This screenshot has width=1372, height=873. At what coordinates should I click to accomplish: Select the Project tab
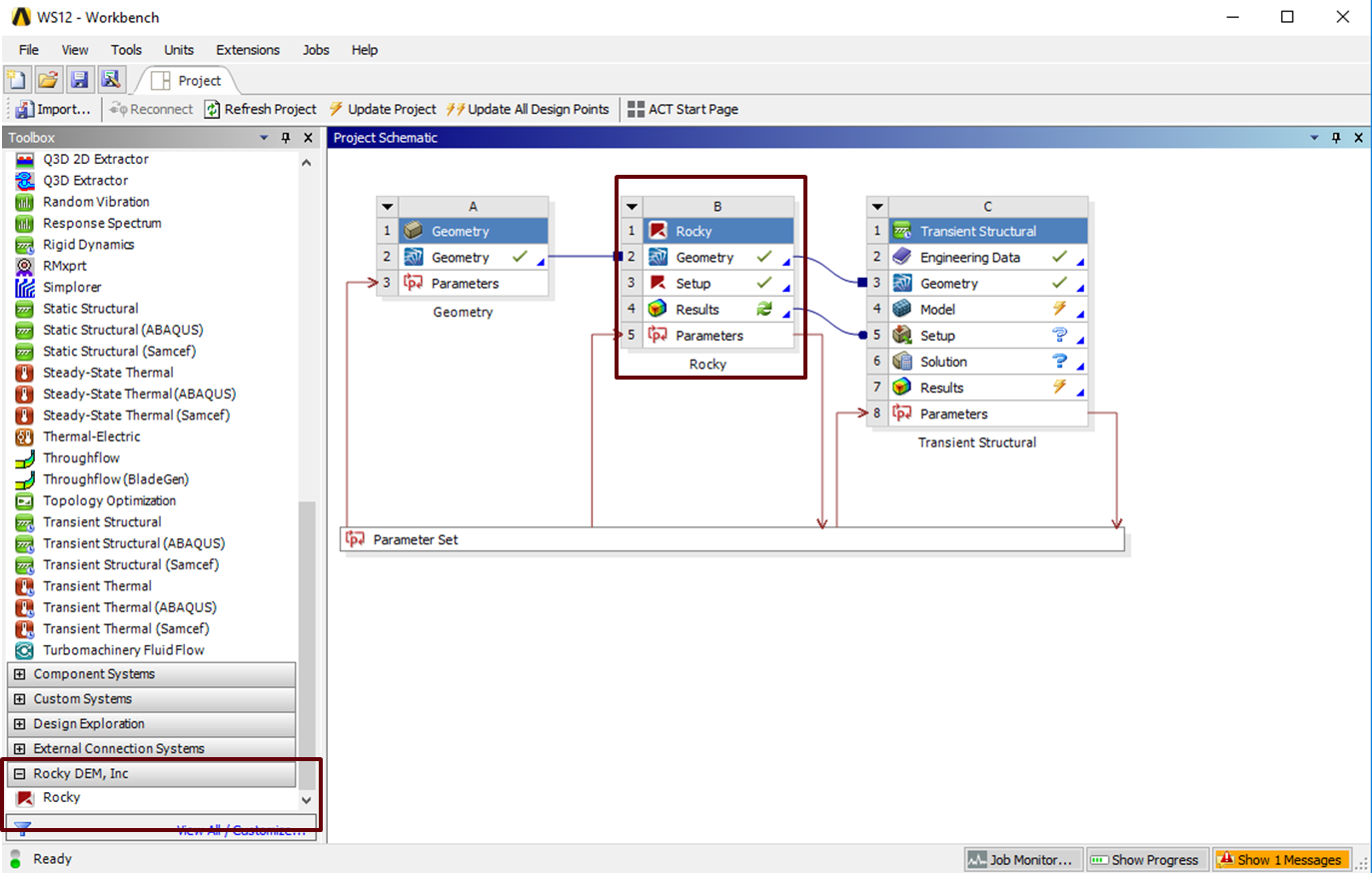click(x=187, y=81)
